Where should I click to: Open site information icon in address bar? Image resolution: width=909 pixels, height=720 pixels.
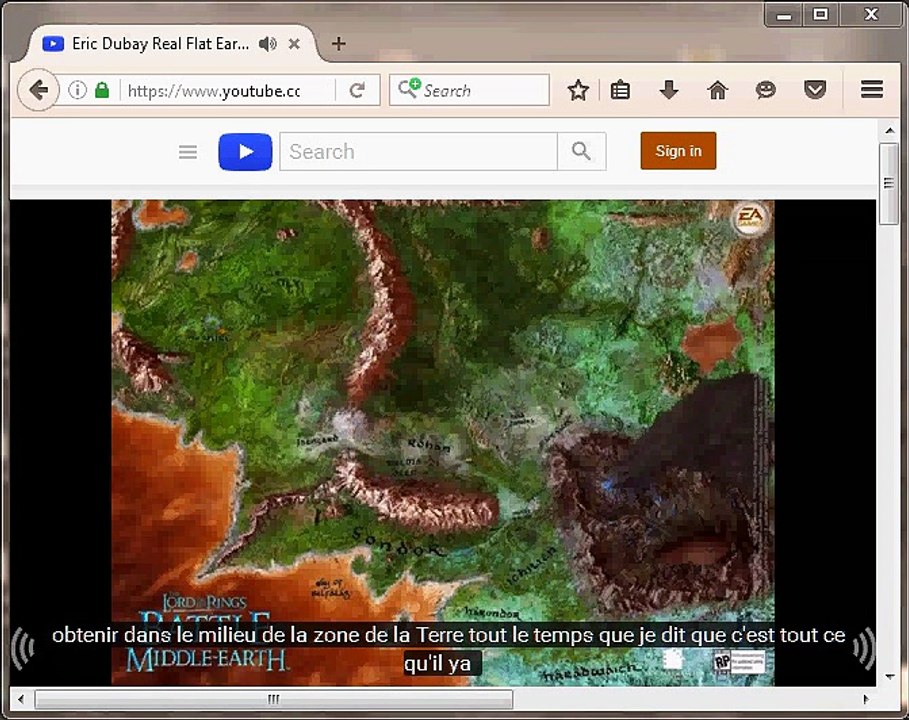tap(77, 90)
